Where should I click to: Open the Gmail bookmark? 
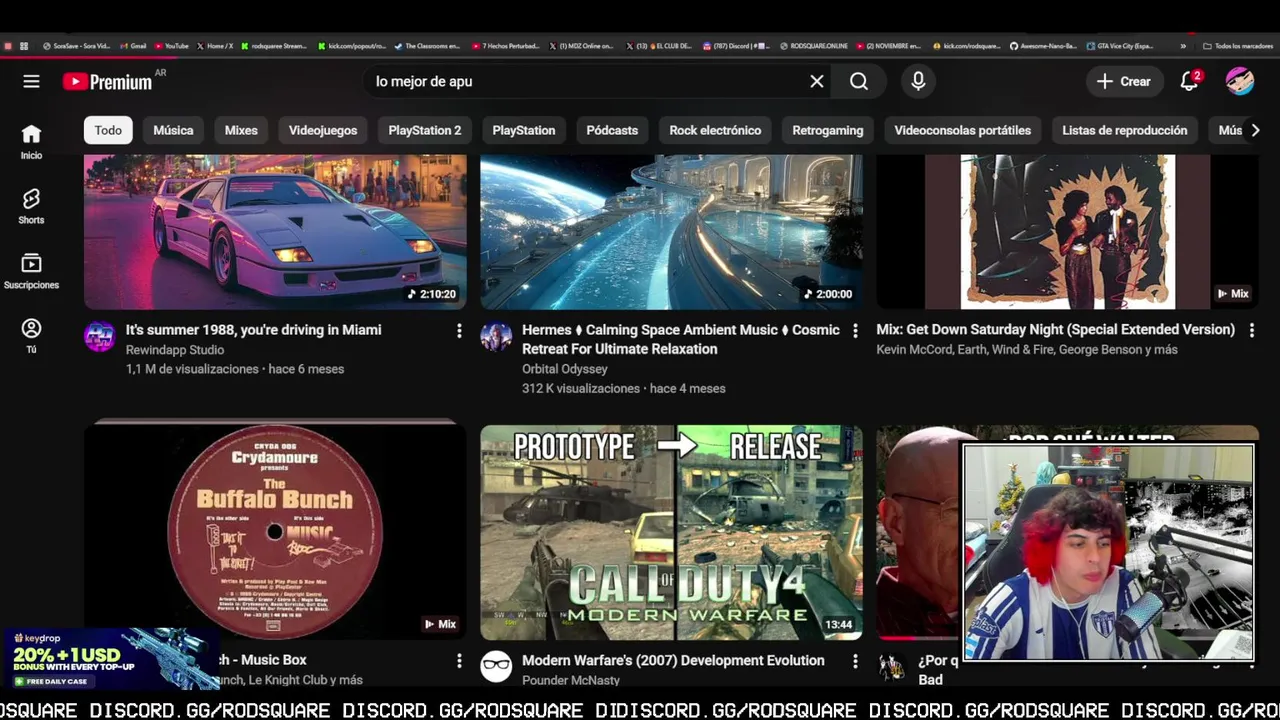coord(134,46)
